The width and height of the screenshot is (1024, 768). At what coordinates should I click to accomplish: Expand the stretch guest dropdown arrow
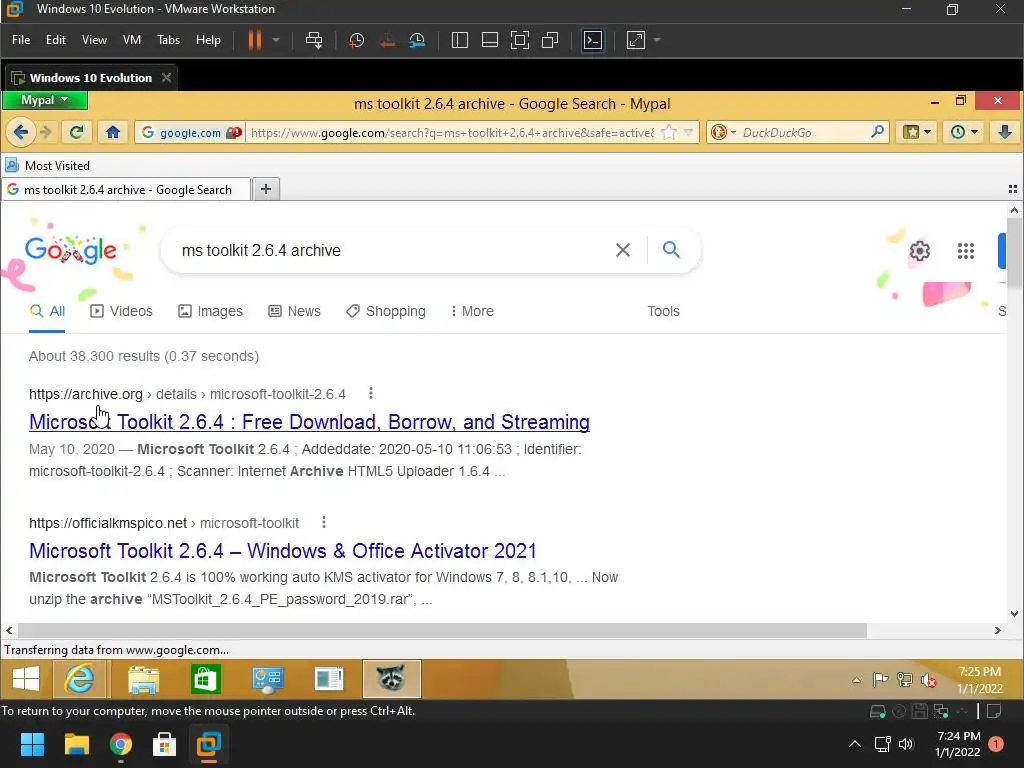coord(657,40)
